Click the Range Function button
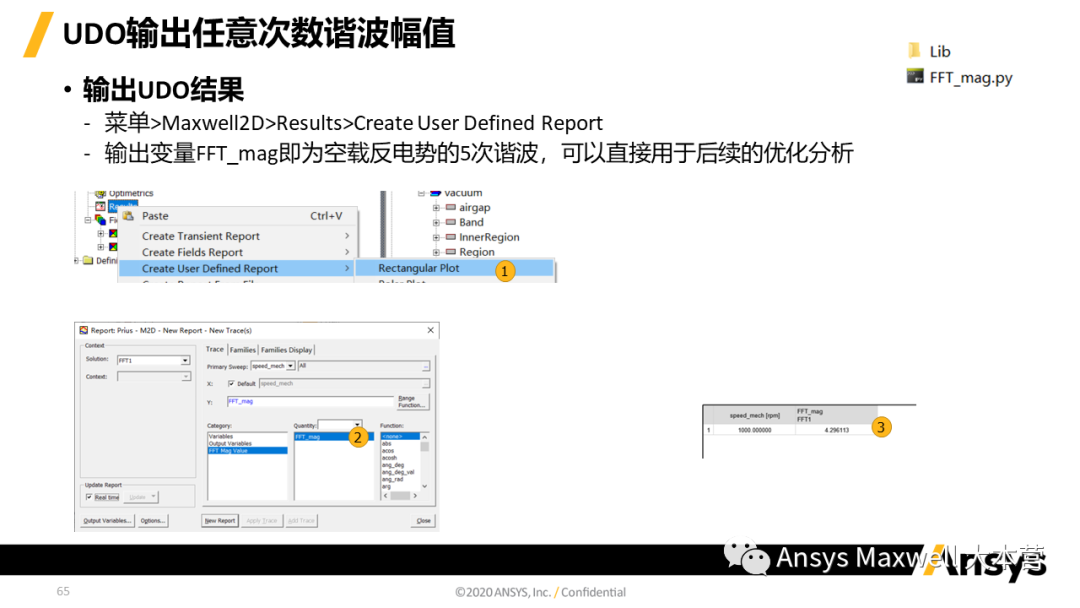This screenshot has height=608, width=1080. pos(412,401)
